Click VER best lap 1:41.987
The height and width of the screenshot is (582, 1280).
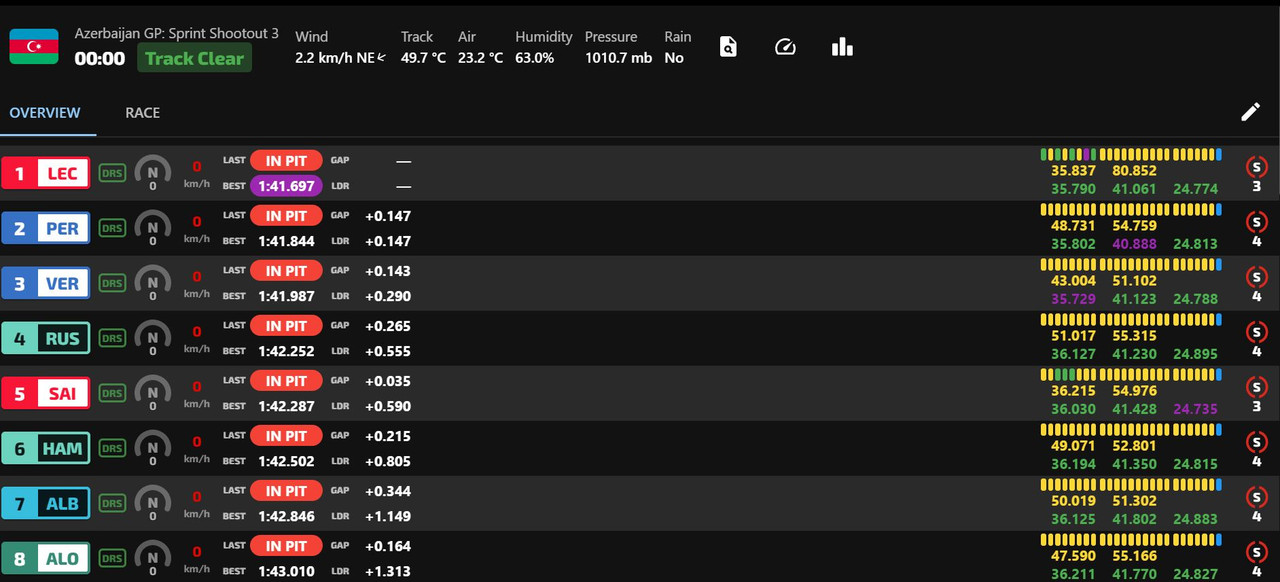pos(286,296)
